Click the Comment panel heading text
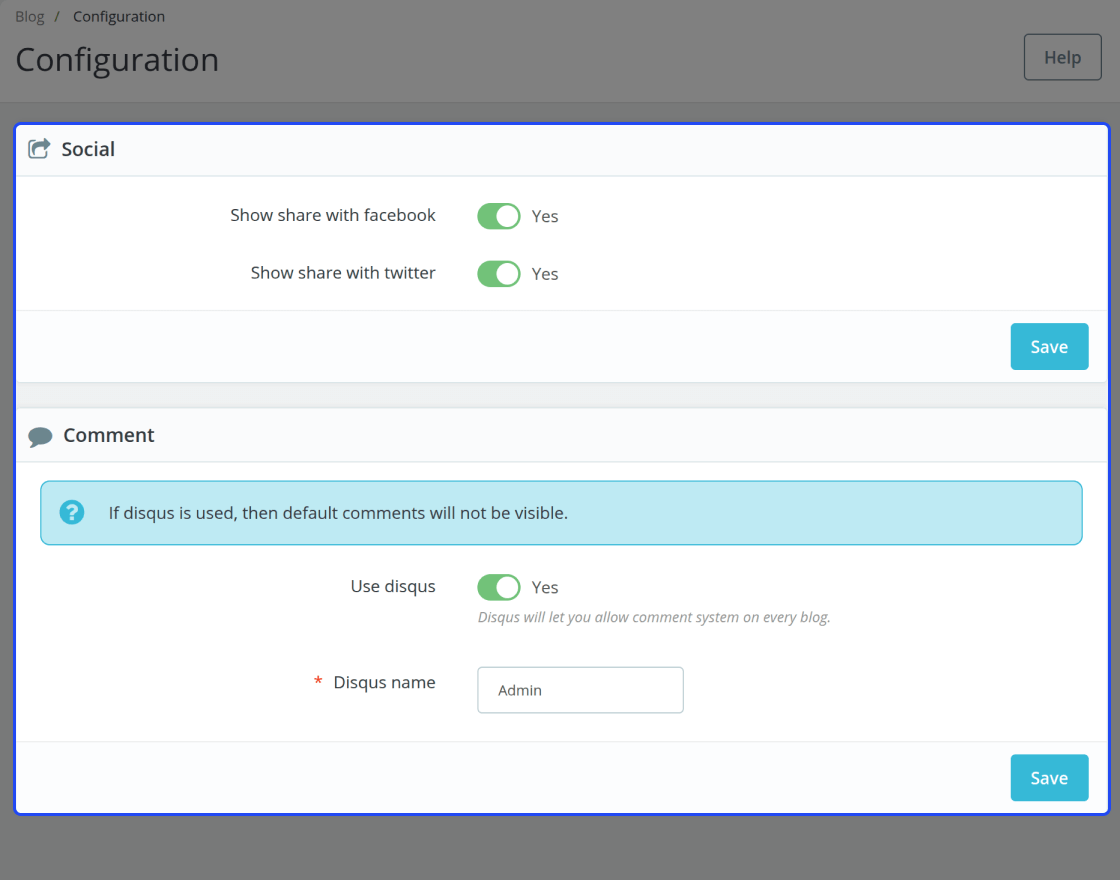The image size is (1120, 880). tap(109, 435)
